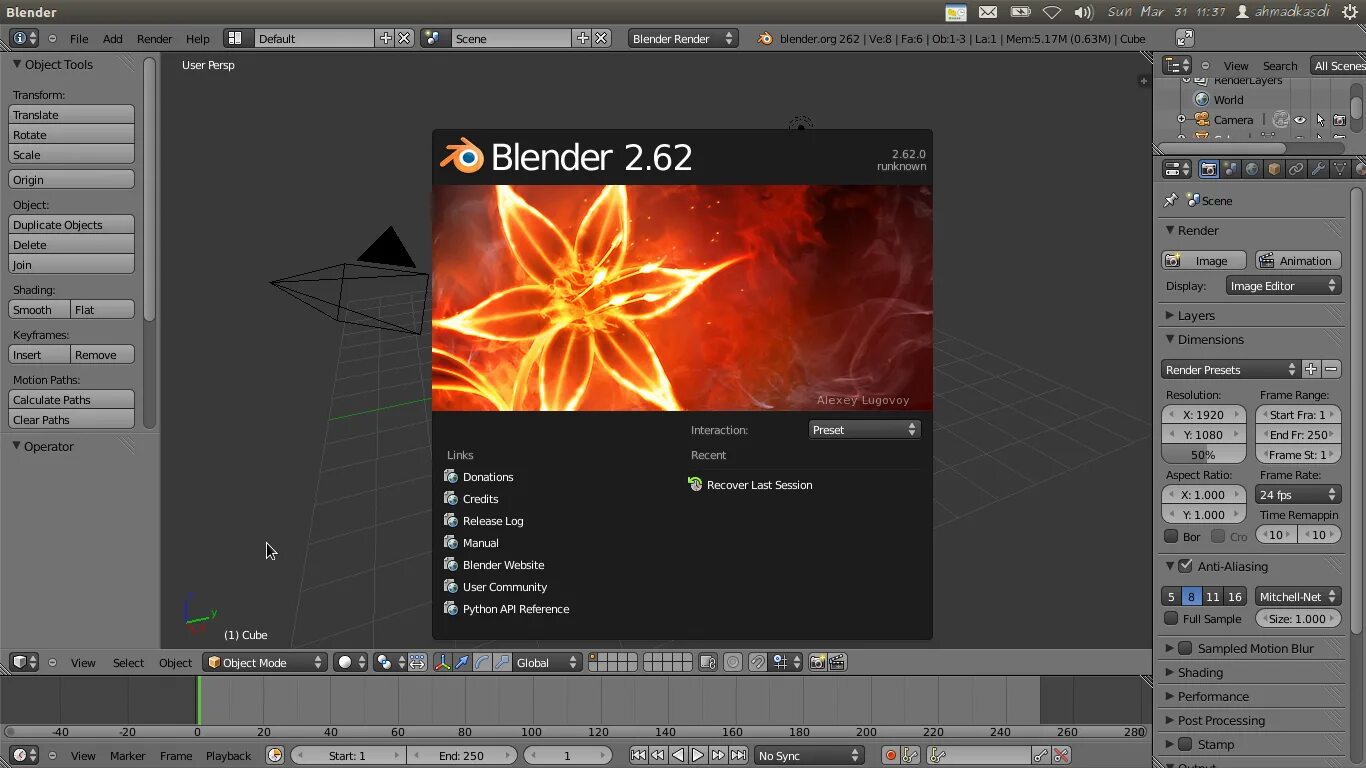Open the Add menu in info header
This screenshot has height=768, width=1366.
click(x=113, y=38)
